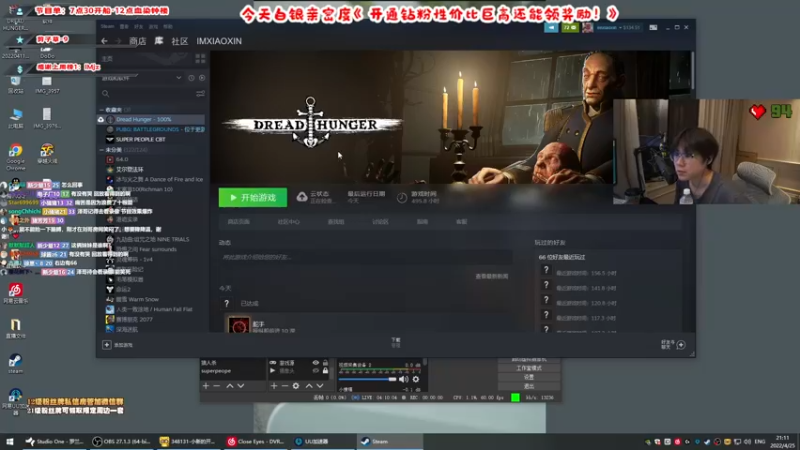Click the green 开始游戏 play button
Screen dimensions: 800x450
click(x=253, y=197)
